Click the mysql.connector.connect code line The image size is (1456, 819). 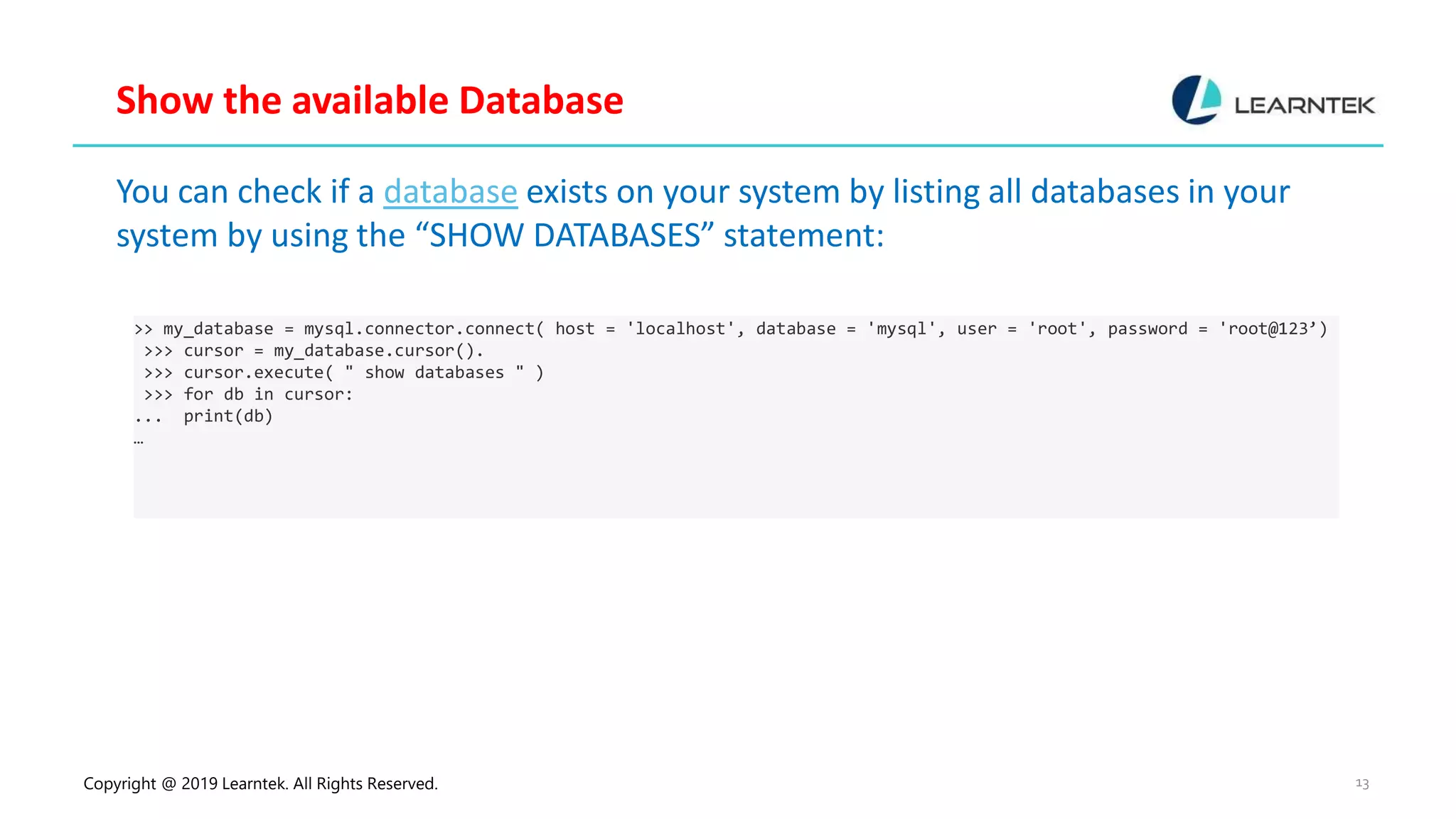coord(731,328)
